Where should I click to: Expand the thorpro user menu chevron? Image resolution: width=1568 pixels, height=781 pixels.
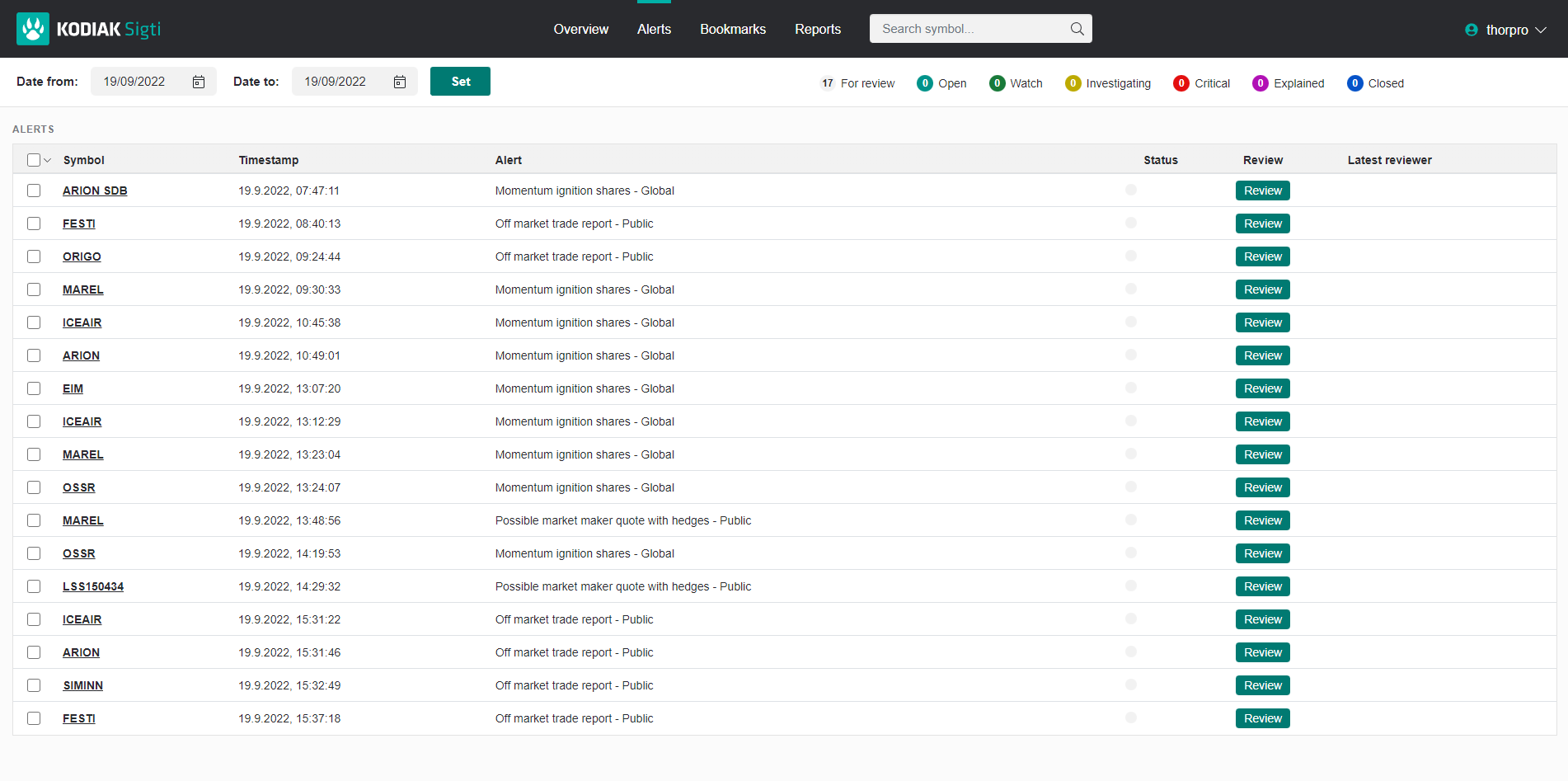[1541, 30]
